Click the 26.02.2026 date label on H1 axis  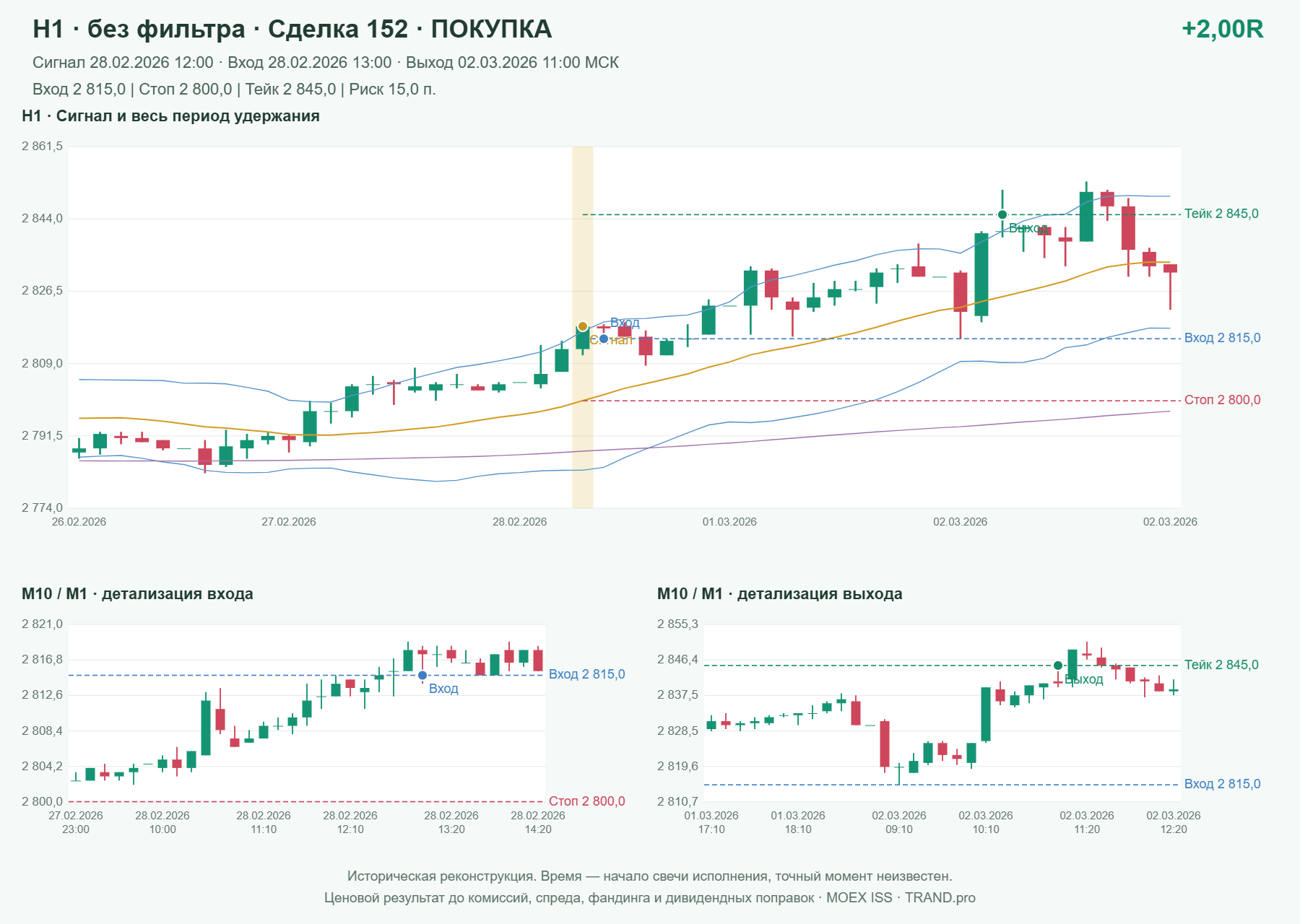click(x=79, y=522)
